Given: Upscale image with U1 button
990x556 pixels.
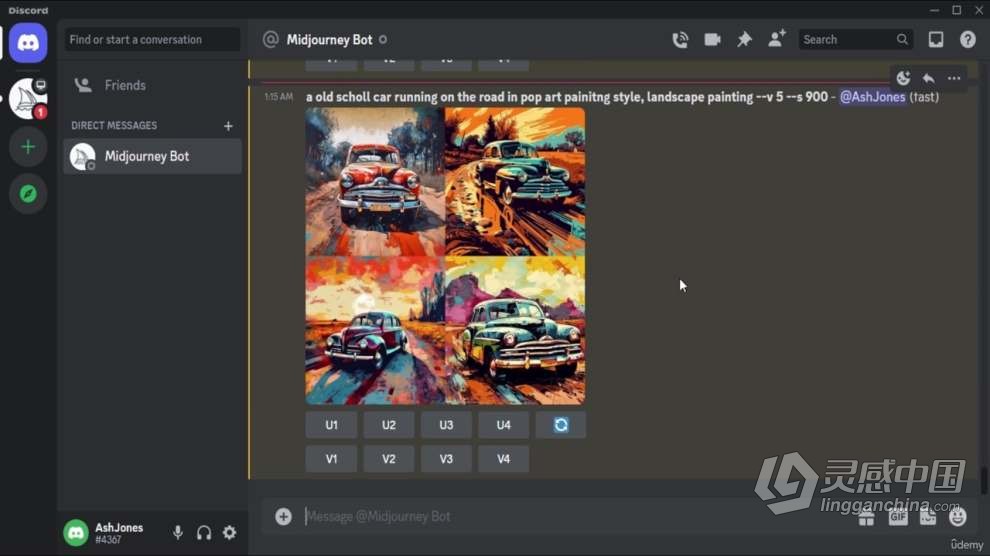Looking at the screenshot, I should tap(331, 425).
